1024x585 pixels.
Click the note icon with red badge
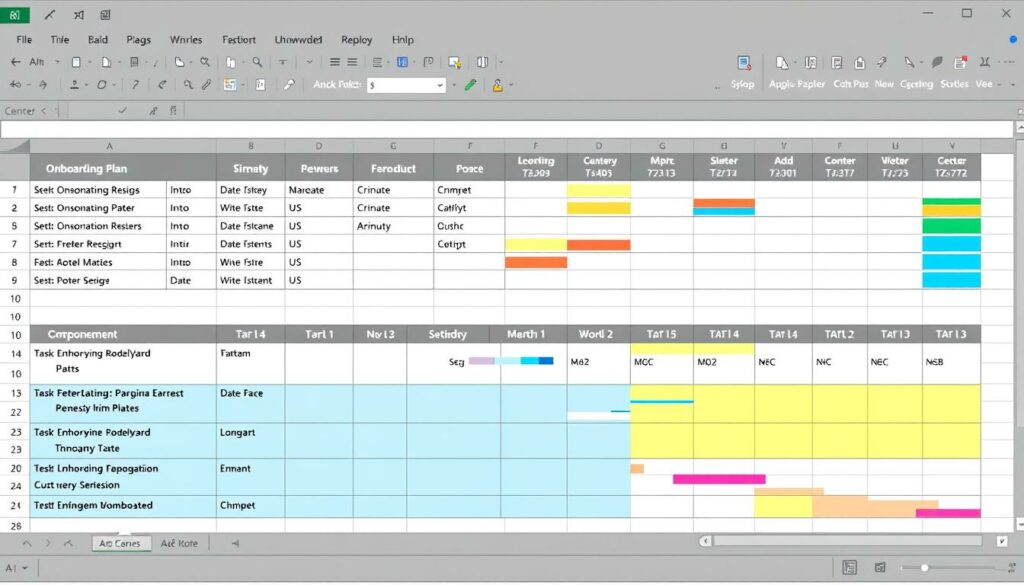[961, 63]
